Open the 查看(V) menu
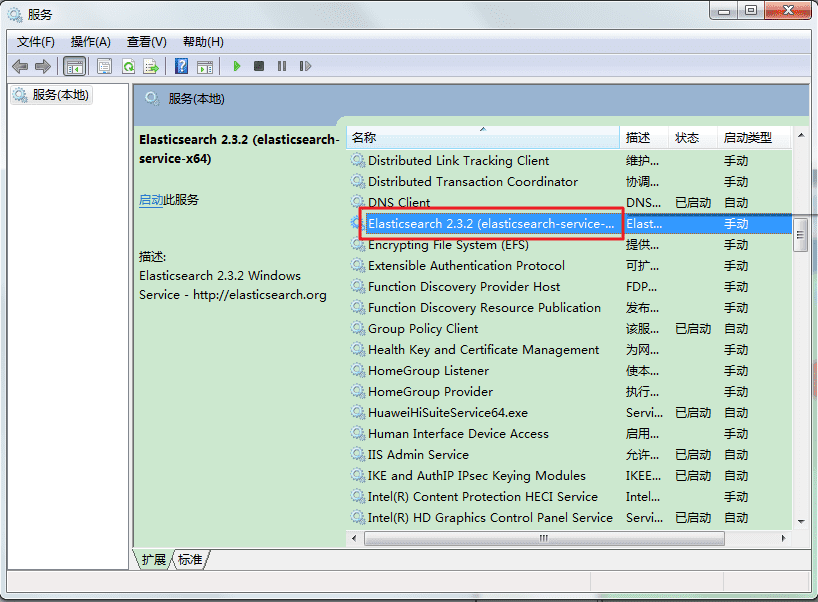This screenshot has width=818, height=602. coord(147,42)
